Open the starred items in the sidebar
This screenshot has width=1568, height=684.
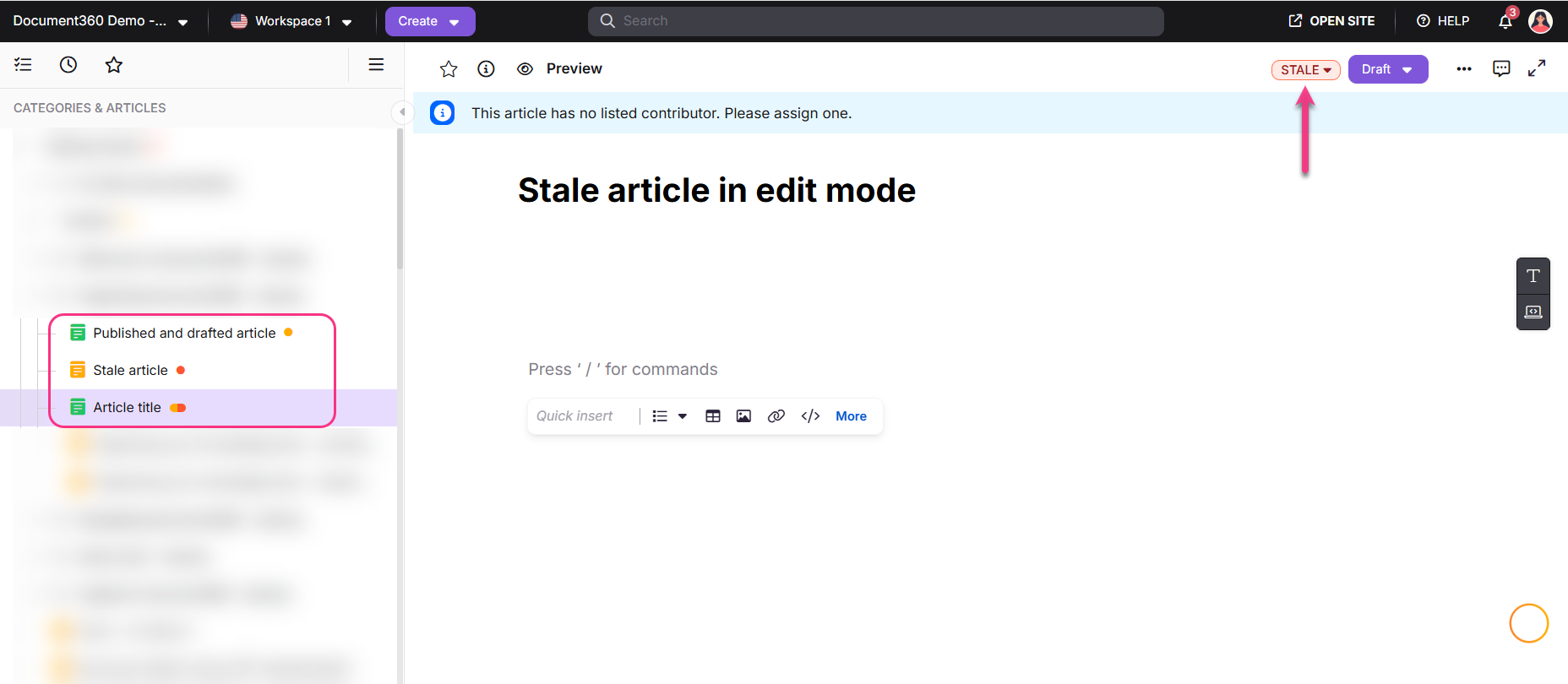coord(114,64)
